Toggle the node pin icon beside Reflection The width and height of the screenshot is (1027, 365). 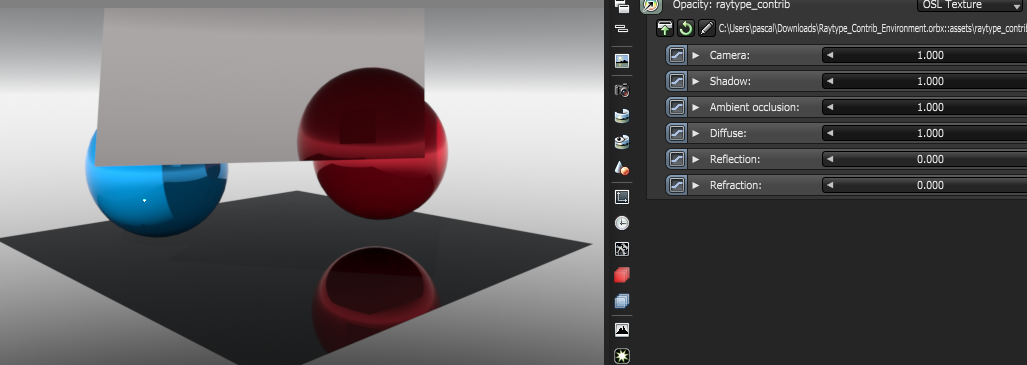677,159
